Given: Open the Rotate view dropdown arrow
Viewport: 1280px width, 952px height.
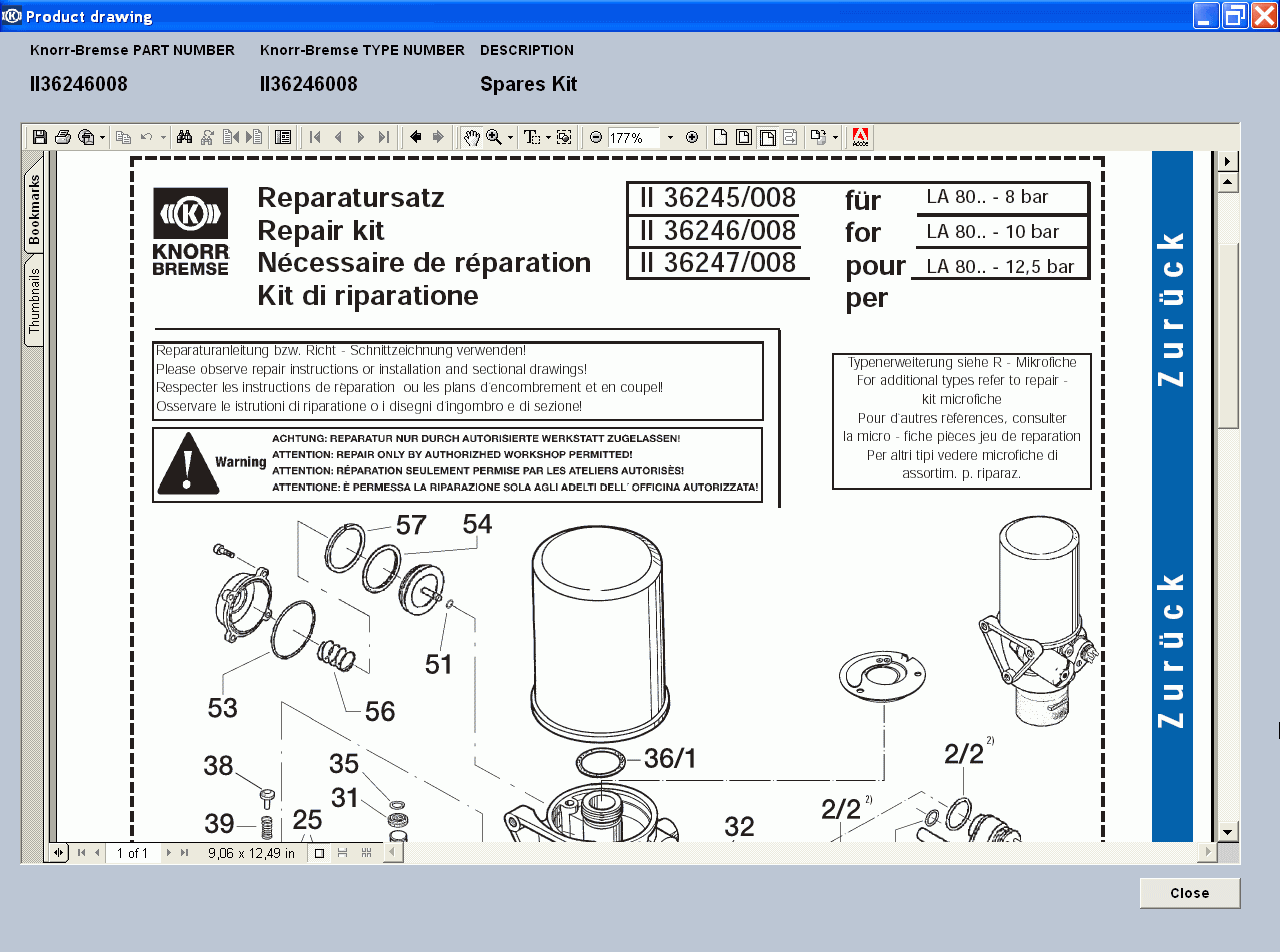Looking at the screenshot, I should (835, 137).
